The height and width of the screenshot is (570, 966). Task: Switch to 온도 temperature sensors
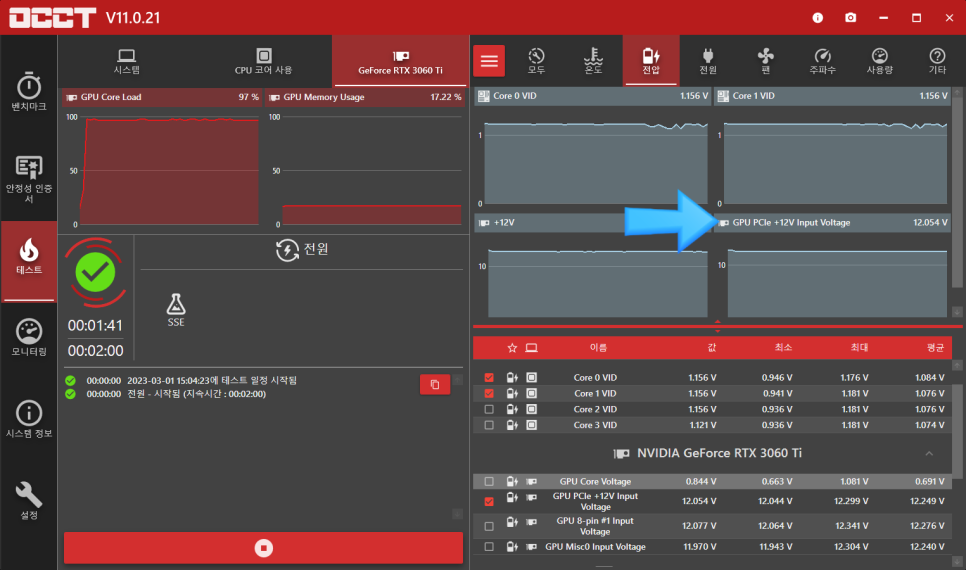tap(593, 62)
